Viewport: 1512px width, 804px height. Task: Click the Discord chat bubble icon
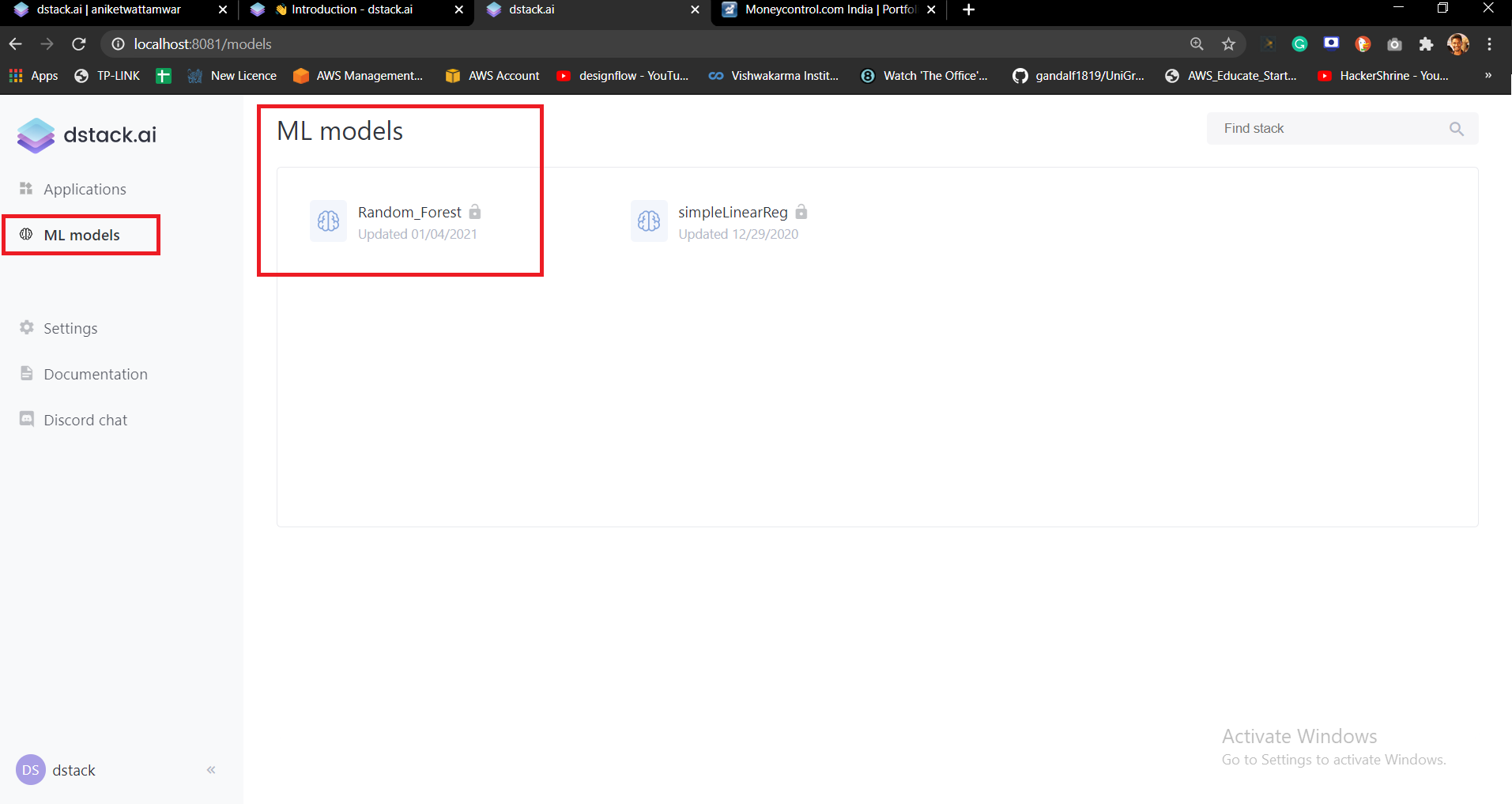pyautogui.click(x=27, y=419)
